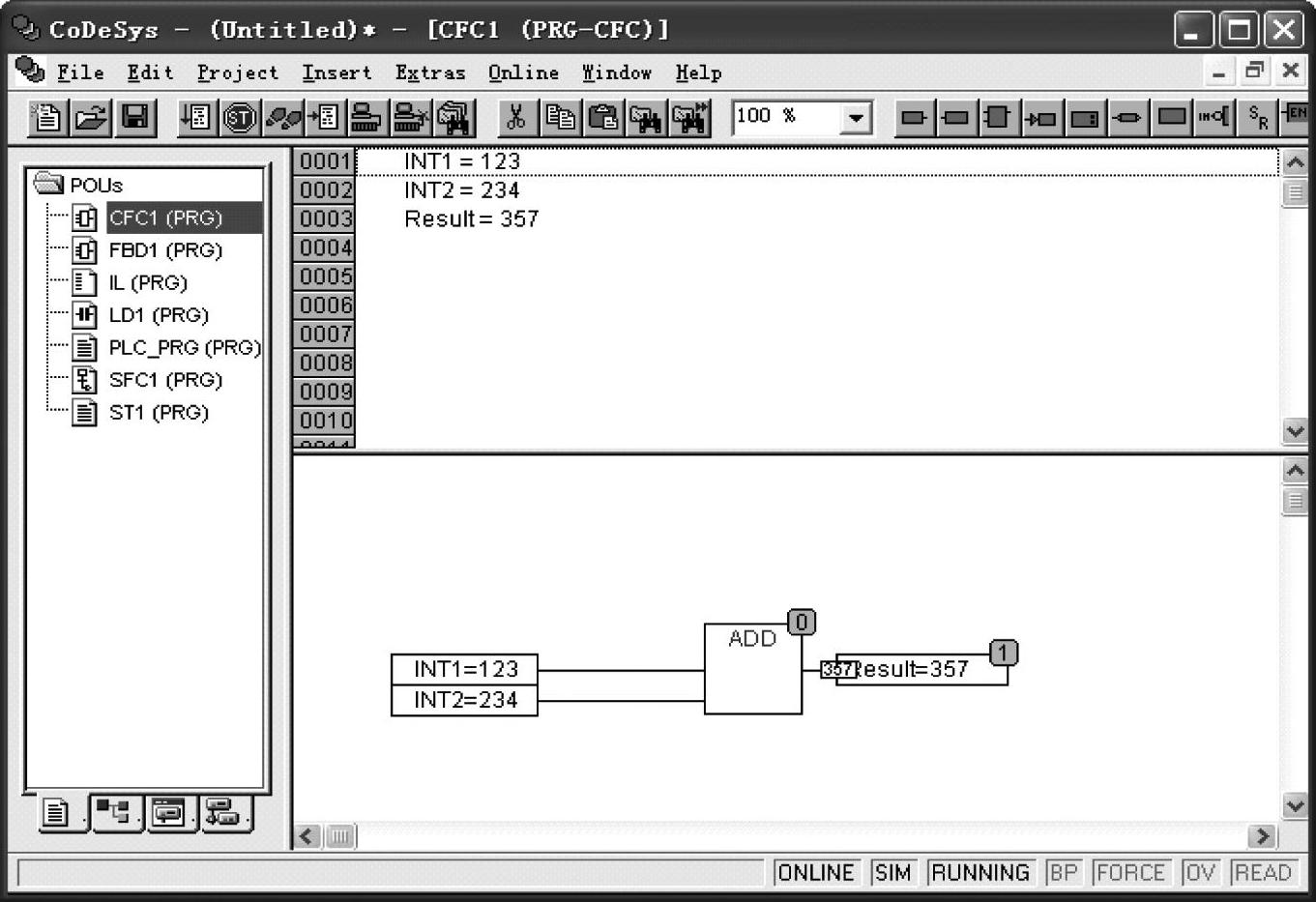Image resolution: width=1316 pixels, height=902 pixels.
Task: Click the ADD function block
Action: [x=753, y=669]
